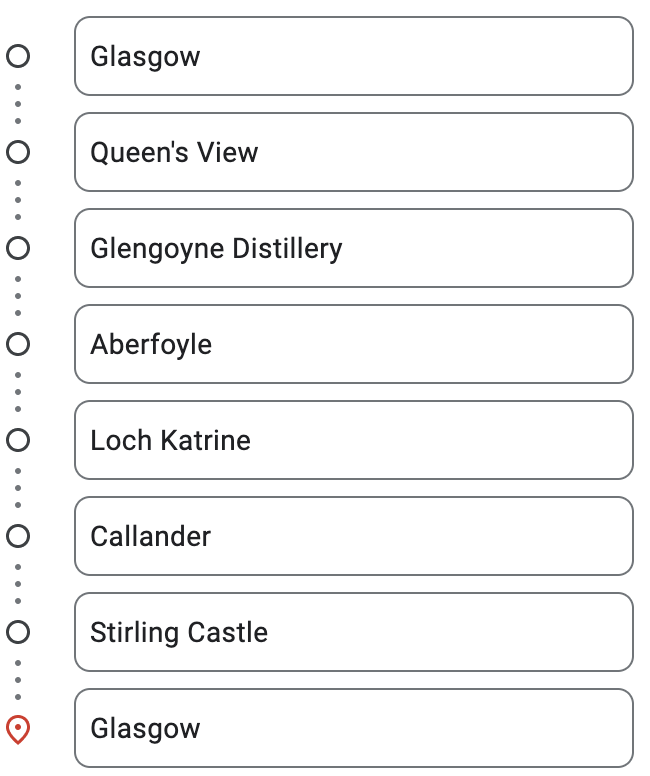Click the waypoint circle beside Callander
This screenshot has height=776, width=650.
click(x=18, y=536)
